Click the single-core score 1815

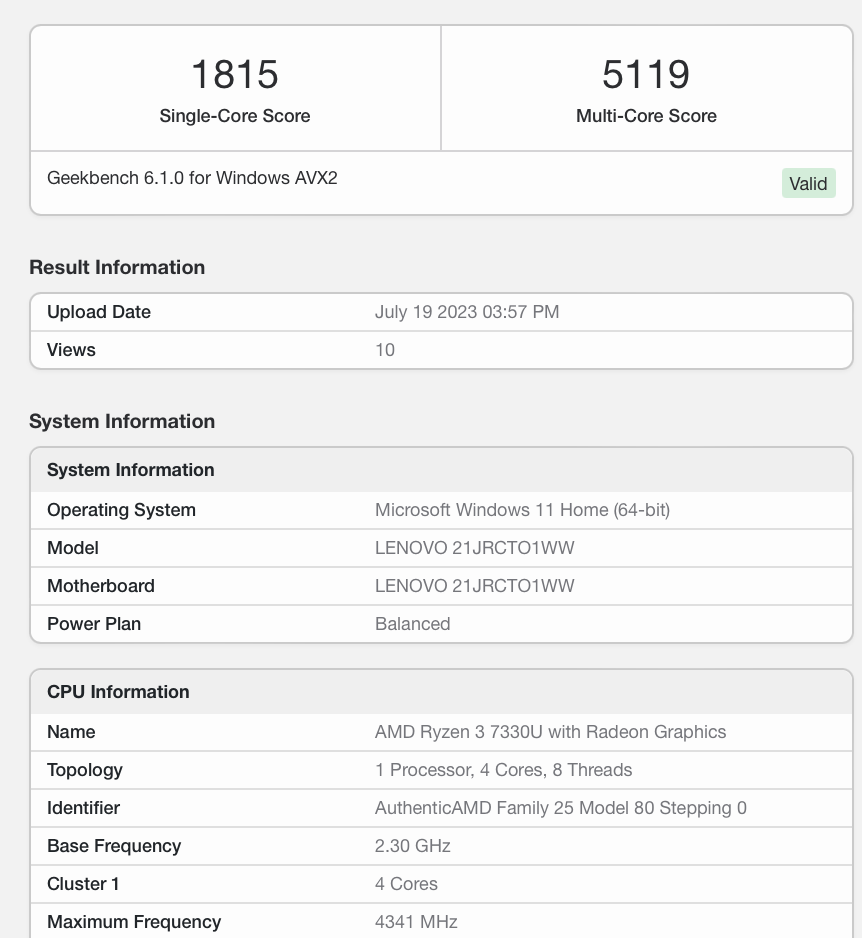tap(235, 74)
